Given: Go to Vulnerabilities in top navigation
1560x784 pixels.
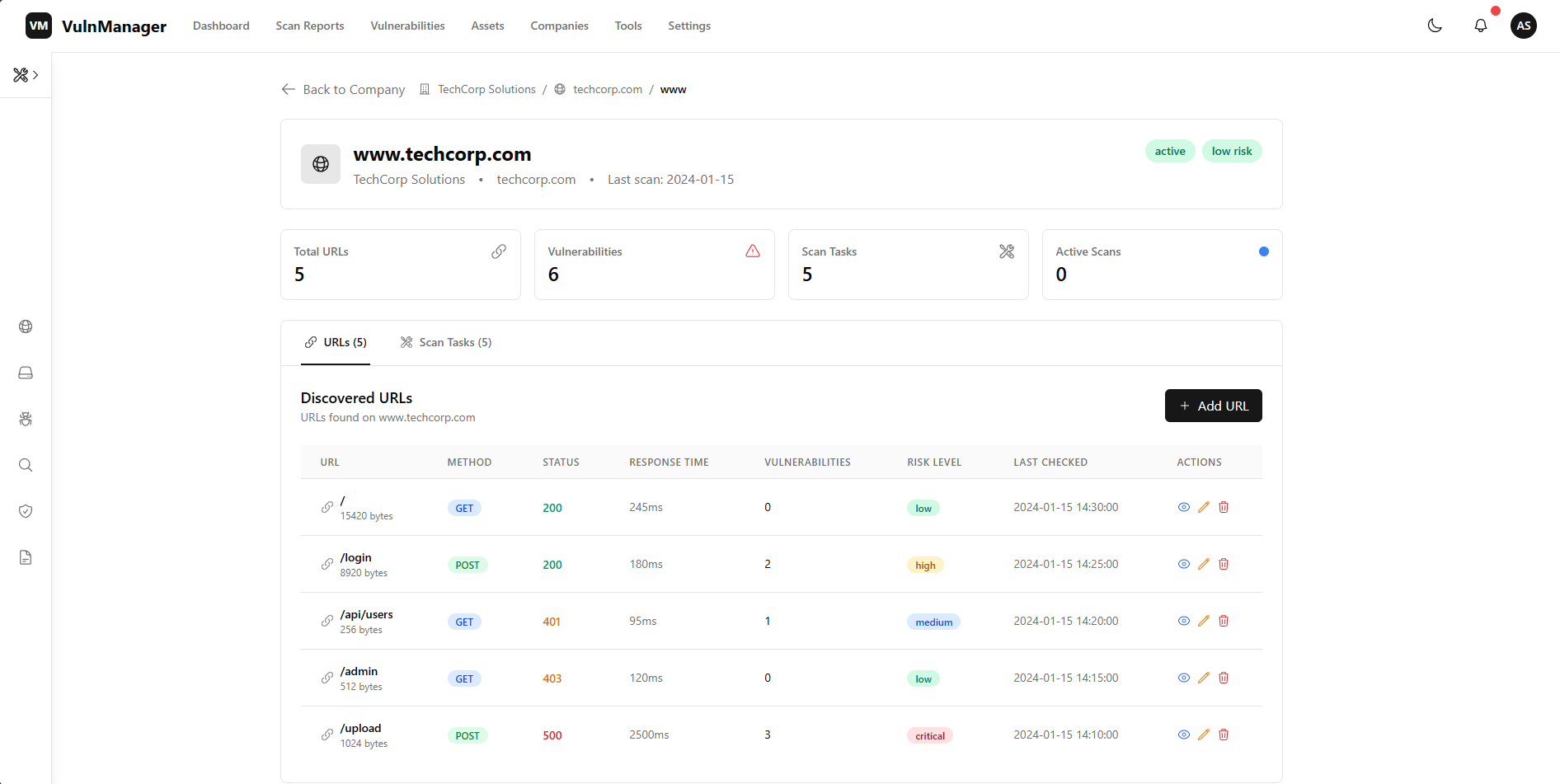Looking at the screenshot, I should pyautogui.click(x=407, y=26).
